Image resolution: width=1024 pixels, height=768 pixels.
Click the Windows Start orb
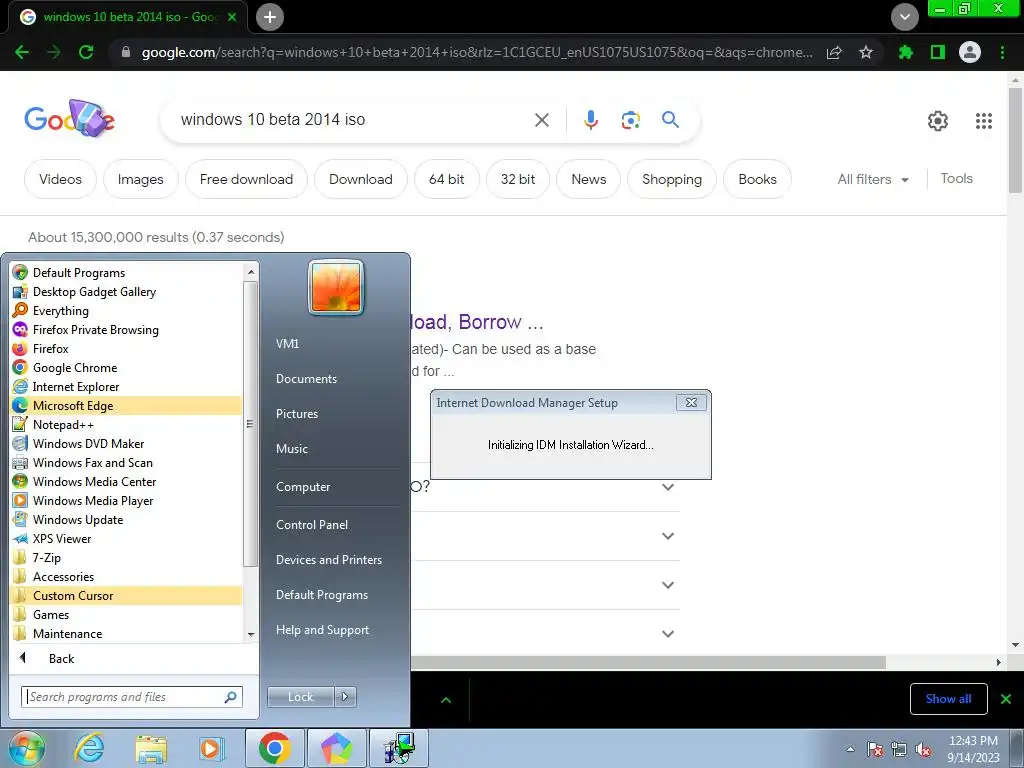26,748
